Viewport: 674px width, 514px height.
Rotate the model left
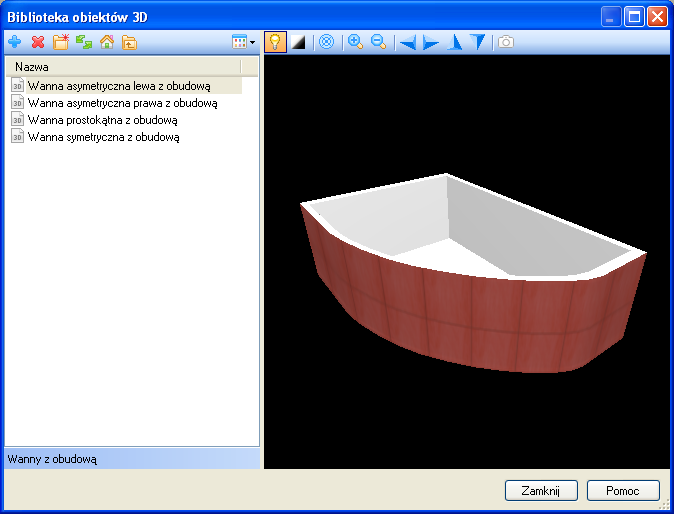(x=407, y=42)
